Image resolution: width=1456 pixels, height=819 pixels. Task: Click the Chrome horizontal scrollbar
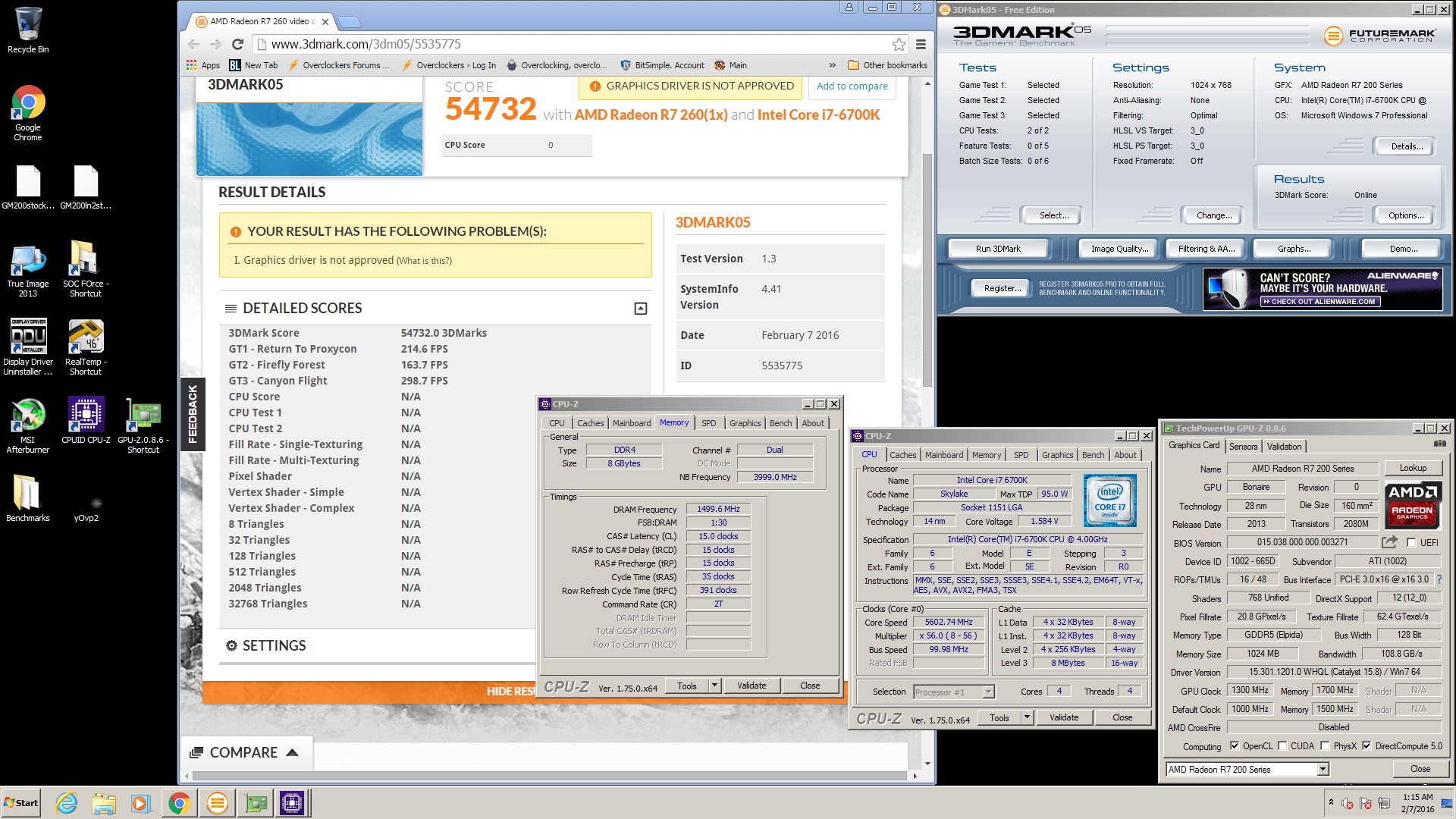(x=550, y=776)
